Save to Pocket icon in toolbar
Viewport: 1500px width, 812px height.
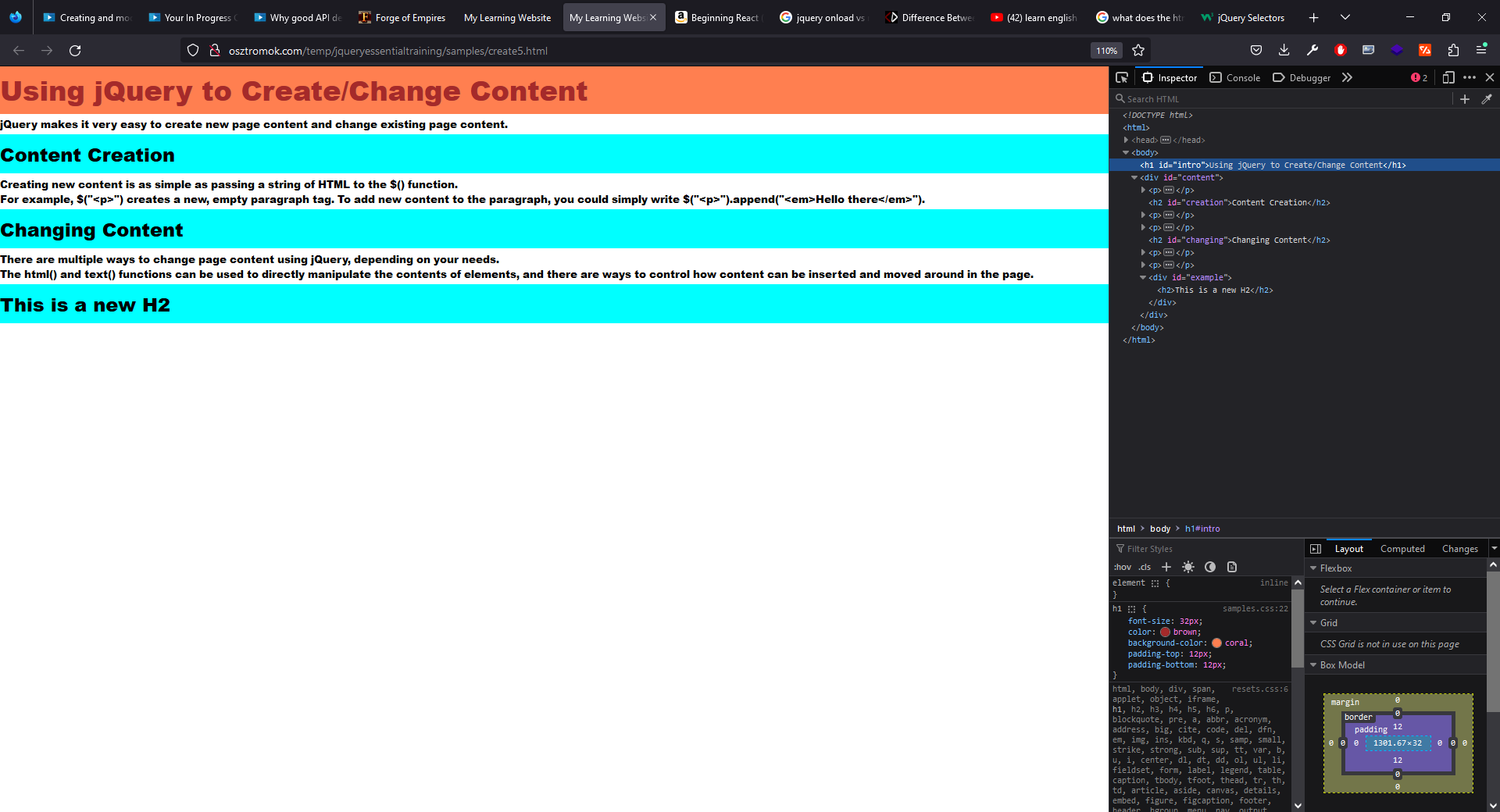[1255, 50]
